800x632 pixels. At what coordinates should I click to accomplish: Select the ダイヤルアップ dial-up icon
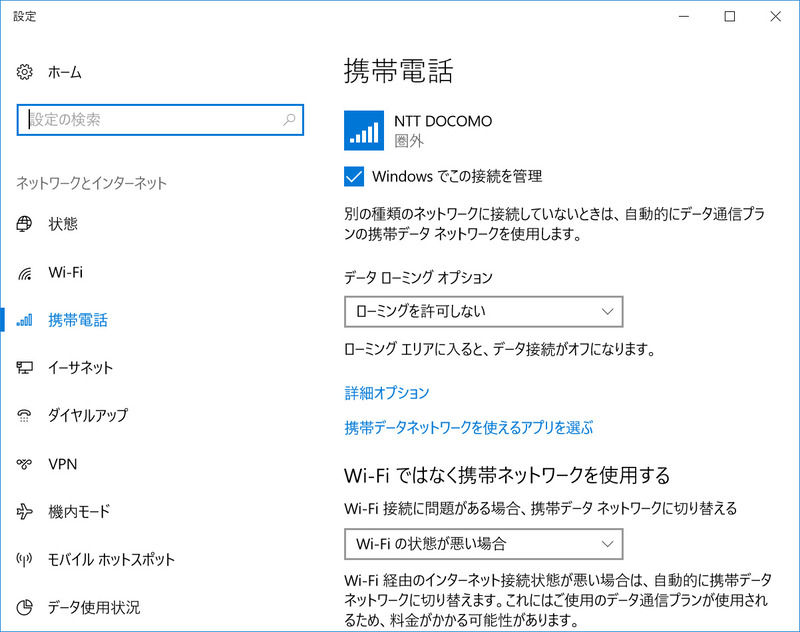24,416
